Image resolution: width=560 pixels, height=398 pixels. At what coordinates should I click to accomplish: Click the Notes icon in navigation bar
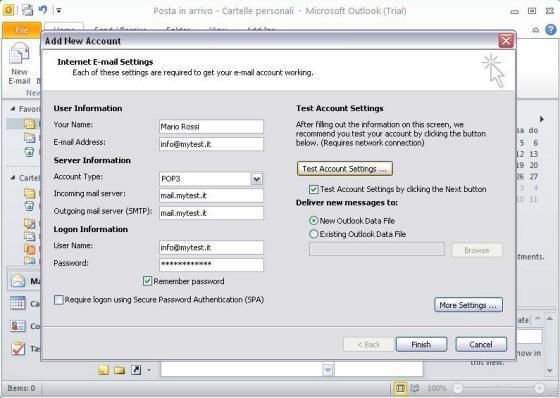point(104,370)
